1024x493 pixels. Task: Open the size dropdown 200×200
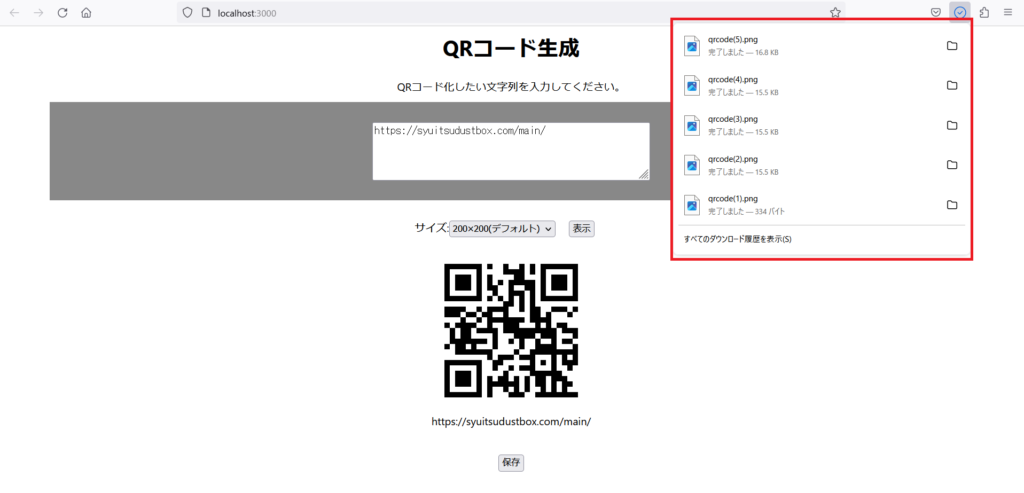pyautogui.click(x=502, y=229)
